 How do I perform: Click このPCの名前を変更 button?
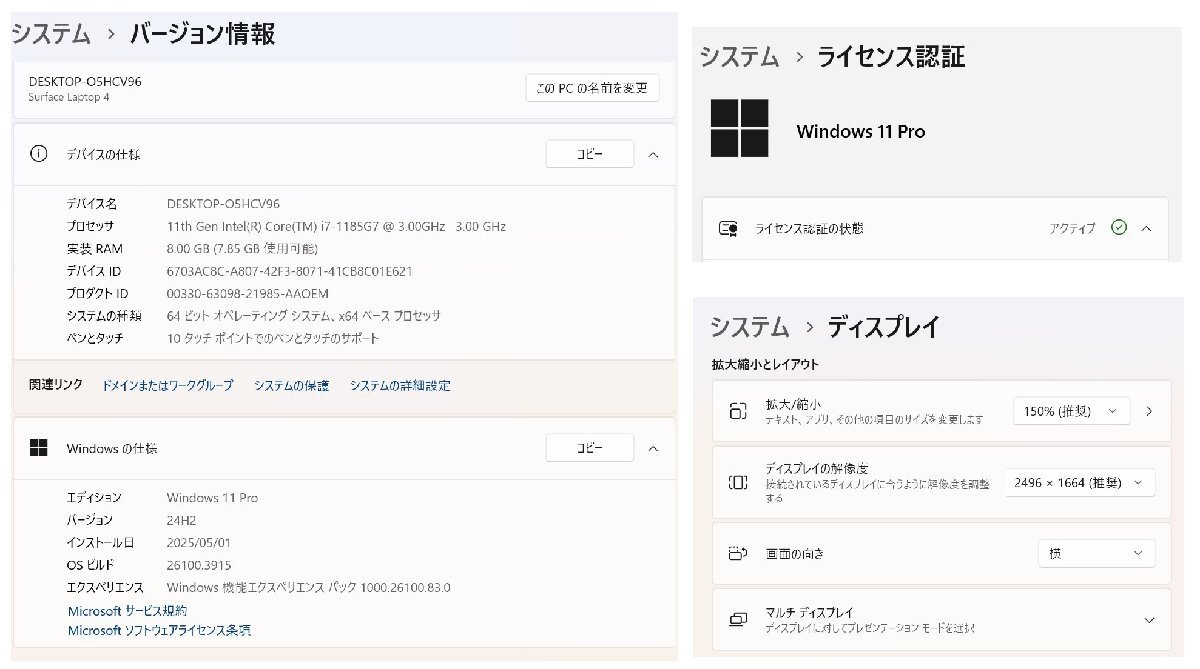point(592,88)
